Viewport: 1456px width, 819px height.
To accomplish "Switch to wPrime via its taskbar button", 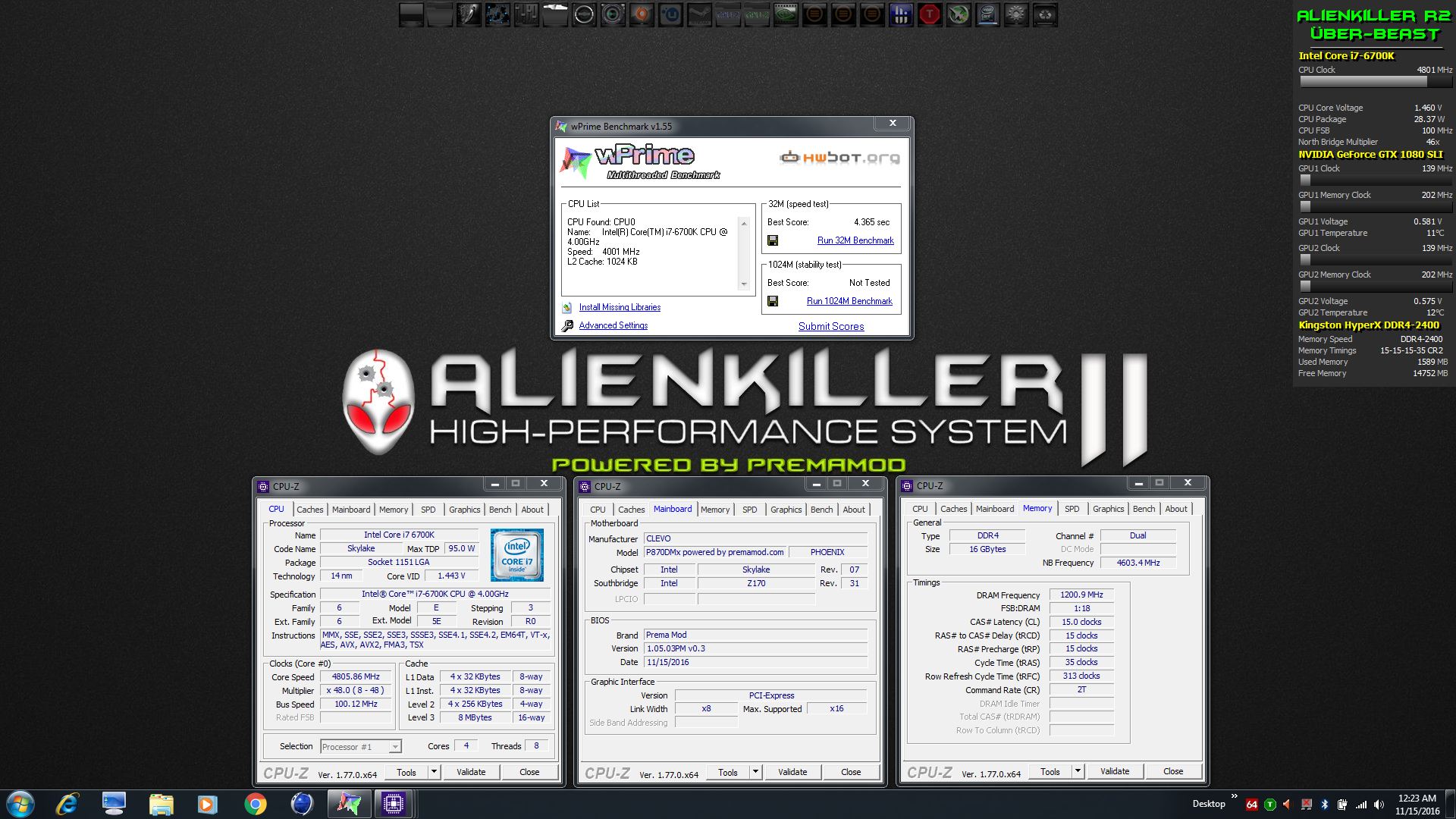I will click(x=349, y=804).
